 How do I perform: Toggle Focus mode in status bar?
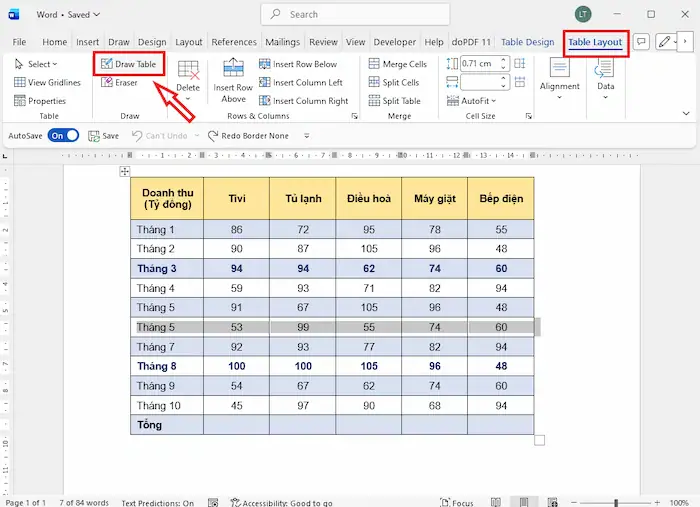point(455,502)
